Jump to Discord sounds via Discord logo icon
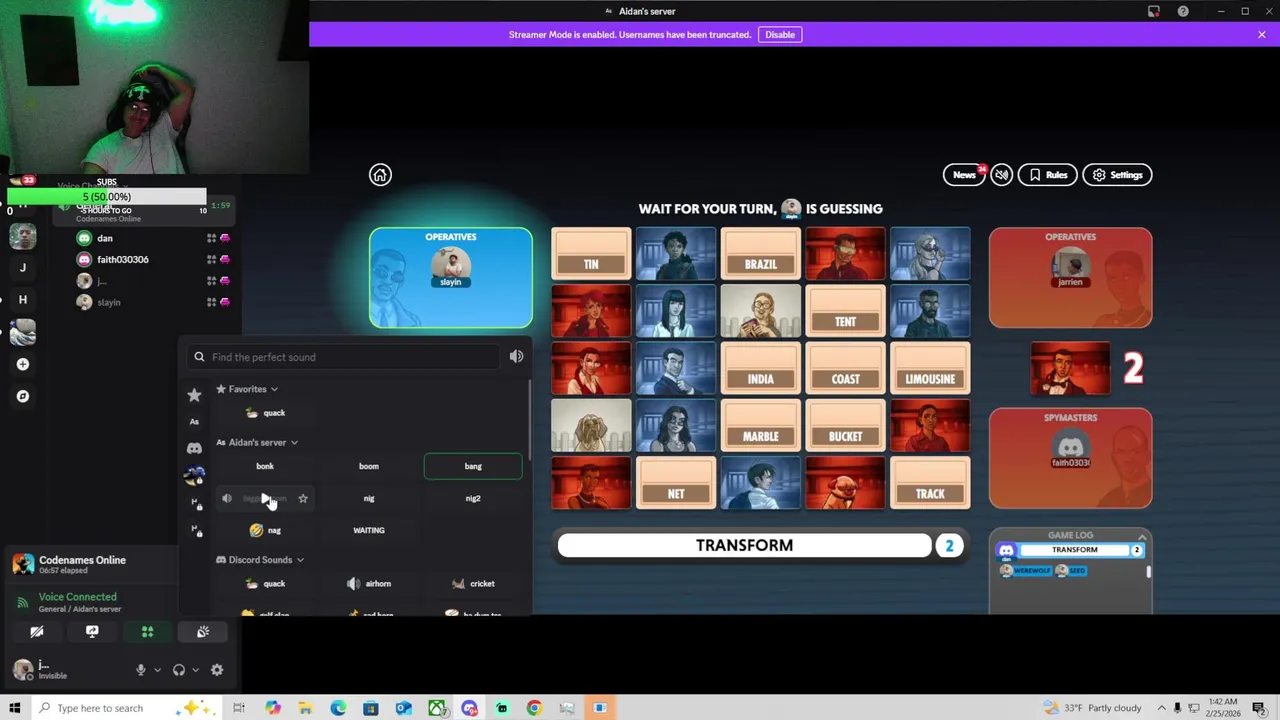This screenshot has height=720, width=1280. tap(194, 448)
